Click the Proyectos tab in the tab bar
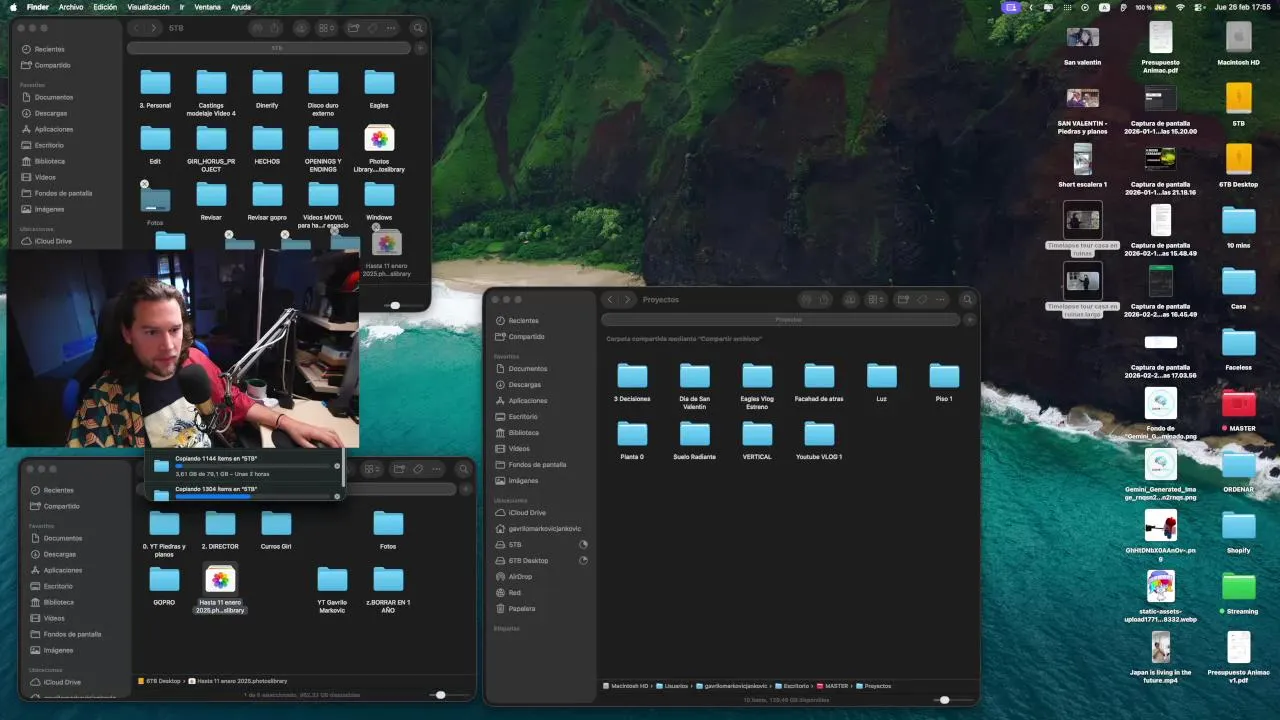Image resolution: width=1280 pixels, height=720 pixels. pos(781,320)
